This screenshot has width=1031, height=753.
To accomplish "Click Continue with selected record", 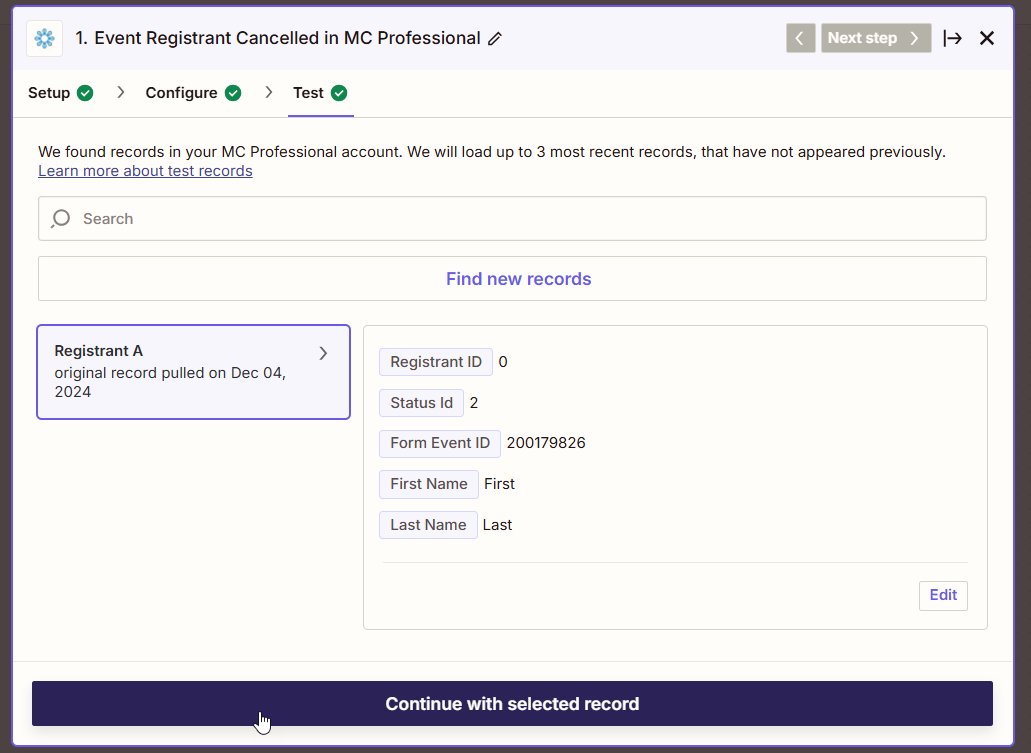I will [512, 704].
